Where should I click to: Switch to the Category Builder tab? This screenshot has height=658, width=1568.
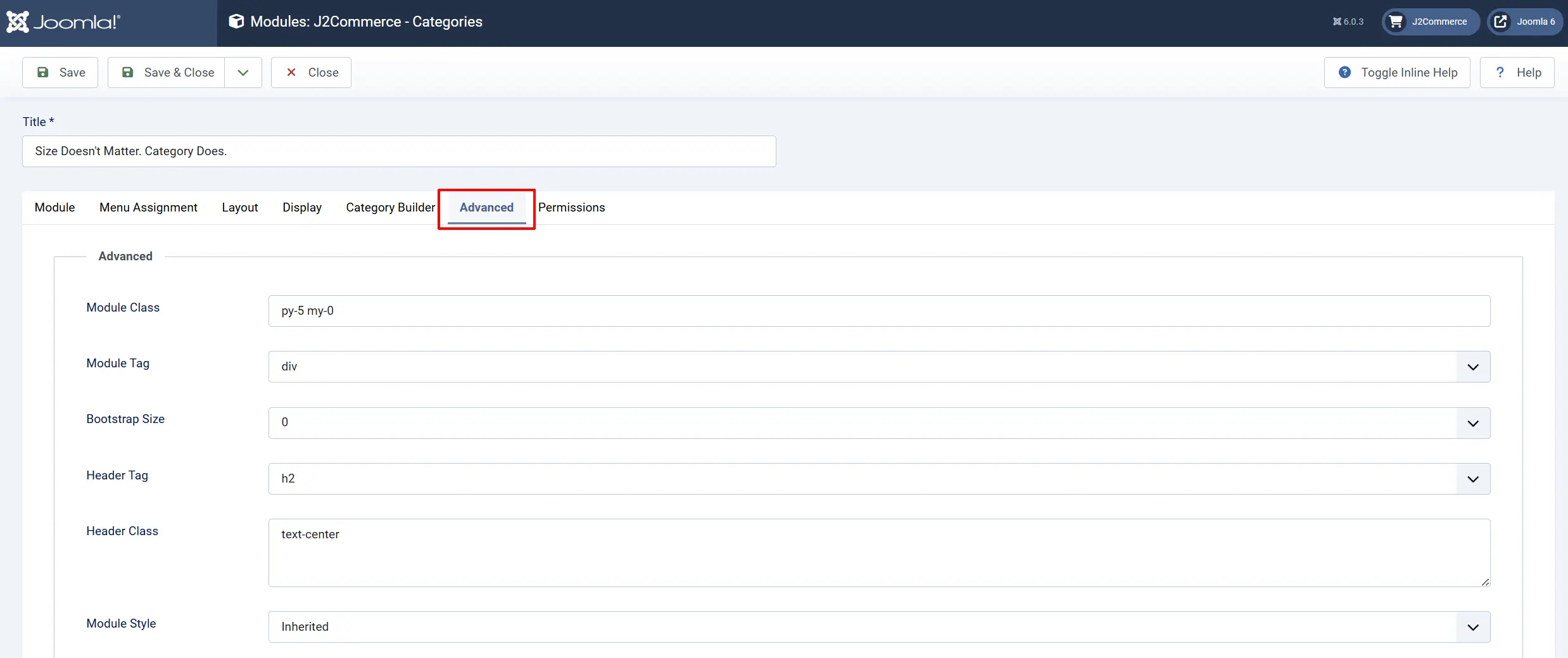391,208
